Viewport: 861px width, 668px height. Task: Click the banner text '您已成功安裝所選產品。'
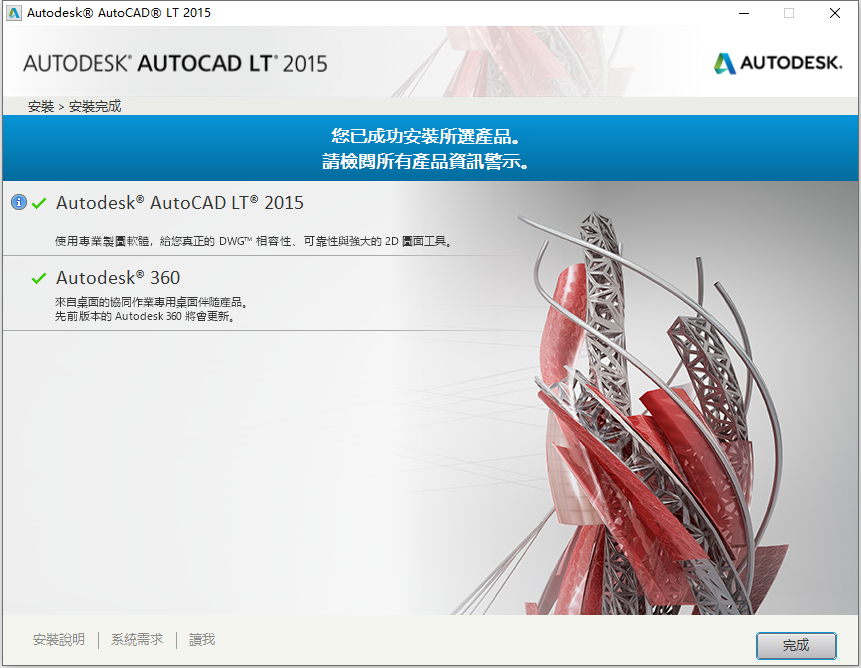point(426,136)
